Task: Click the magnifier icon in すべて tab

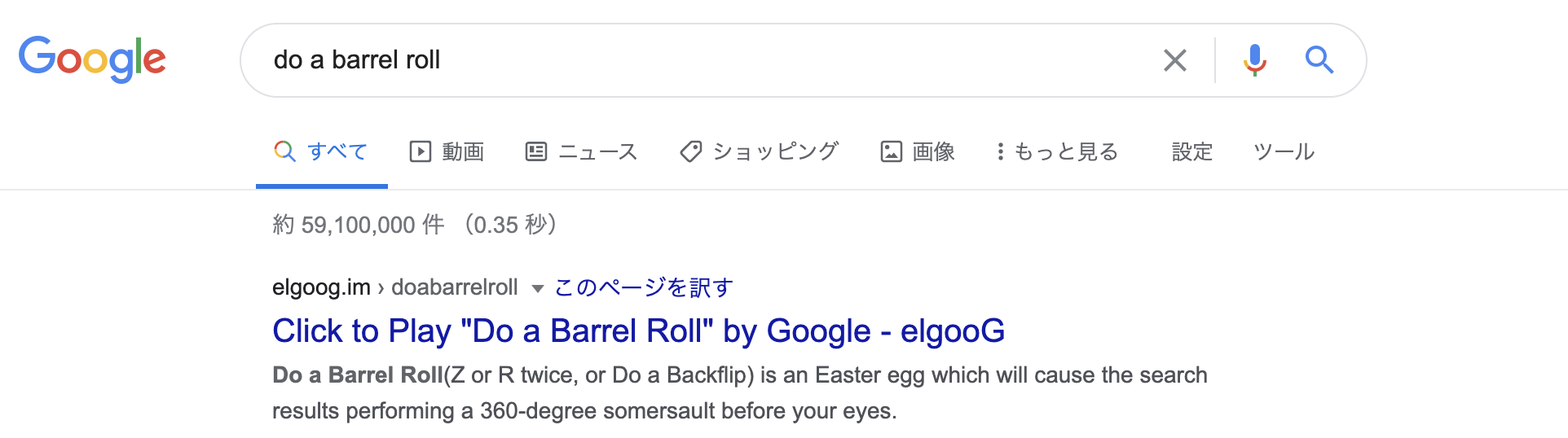Action: (284, 151)
